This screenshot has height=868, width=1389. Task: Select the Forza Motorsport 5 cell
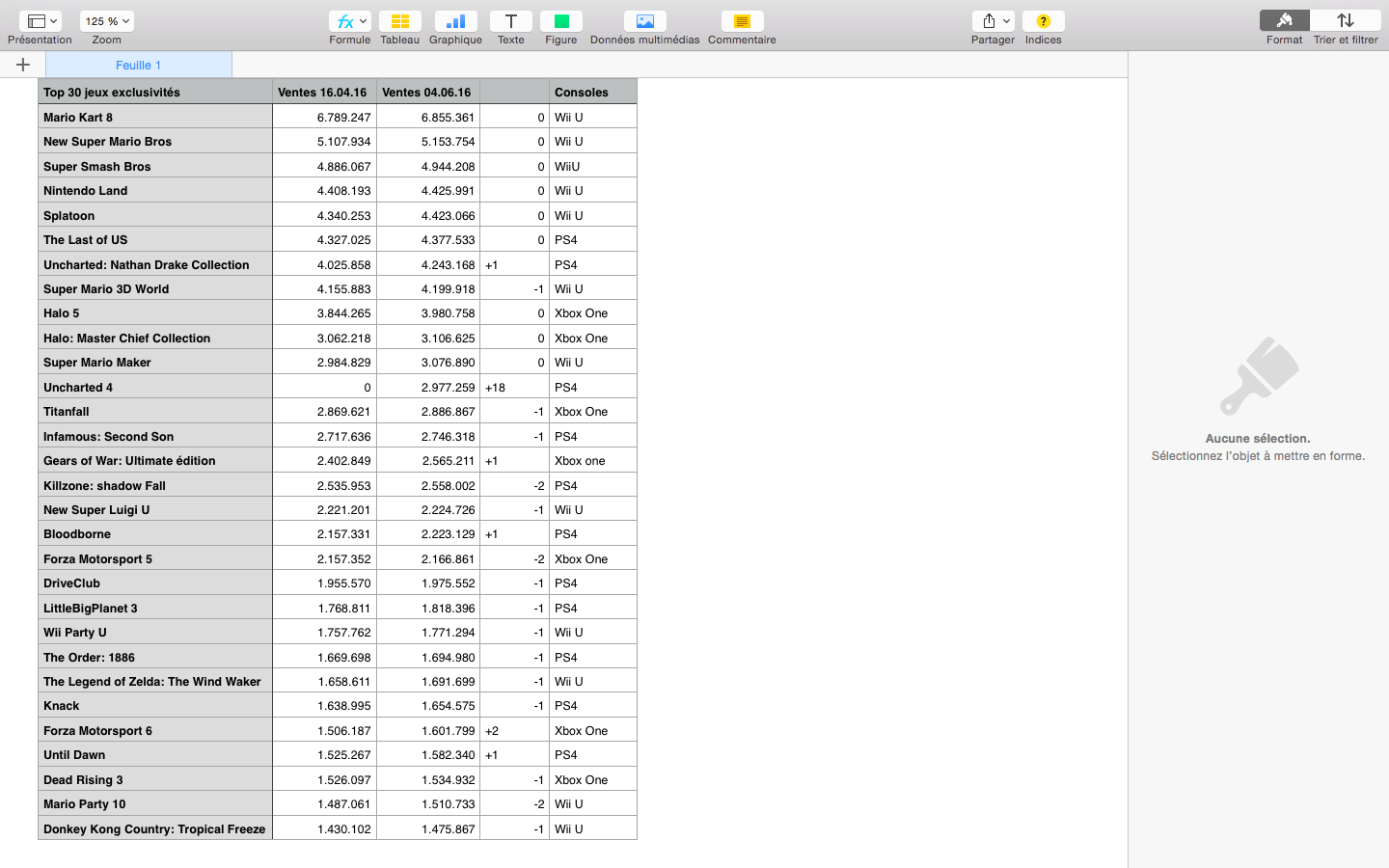[x=155, y=558]
